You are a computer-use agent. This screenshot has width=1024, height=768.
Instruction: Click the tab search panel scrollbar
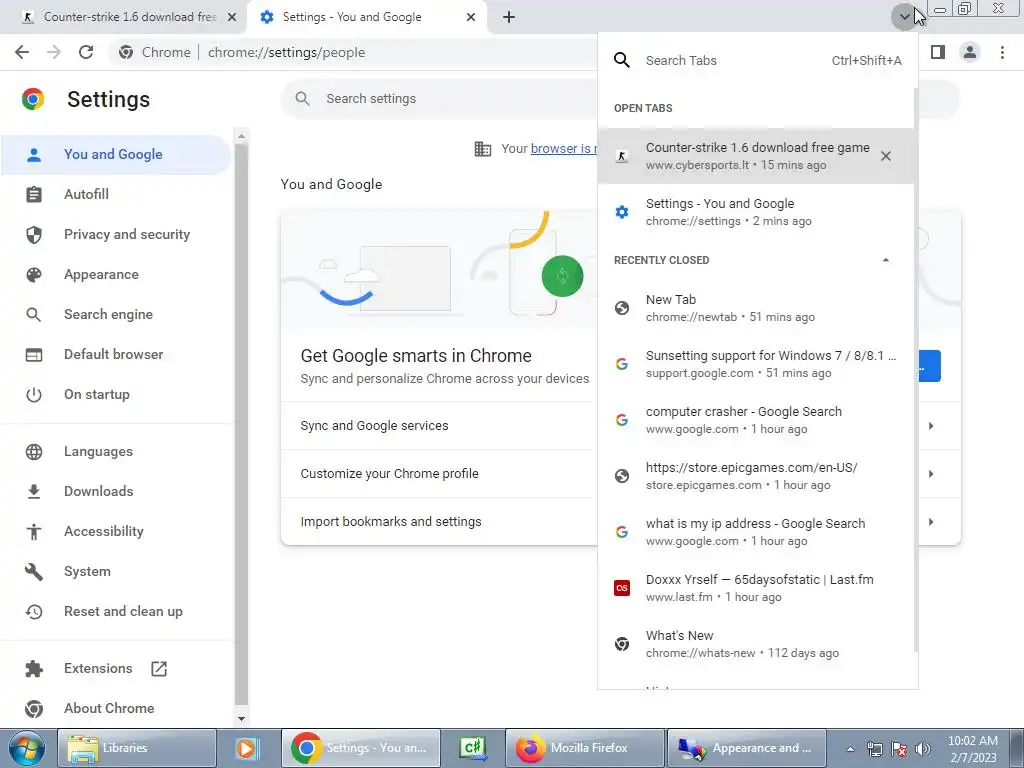(x=916, y=370)
